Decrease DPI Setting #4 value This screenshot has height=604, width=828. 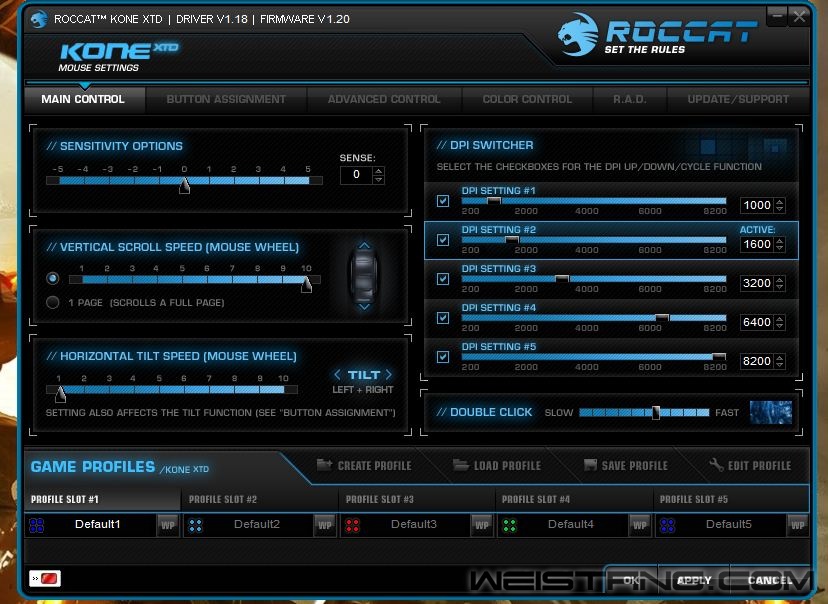[780, 326]
